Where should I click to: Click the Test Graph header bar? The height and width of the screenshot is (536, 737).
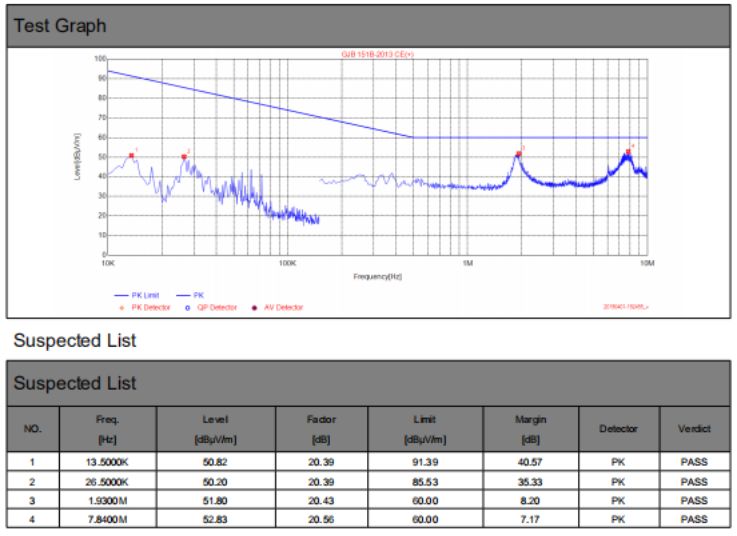tap(368, 26)
